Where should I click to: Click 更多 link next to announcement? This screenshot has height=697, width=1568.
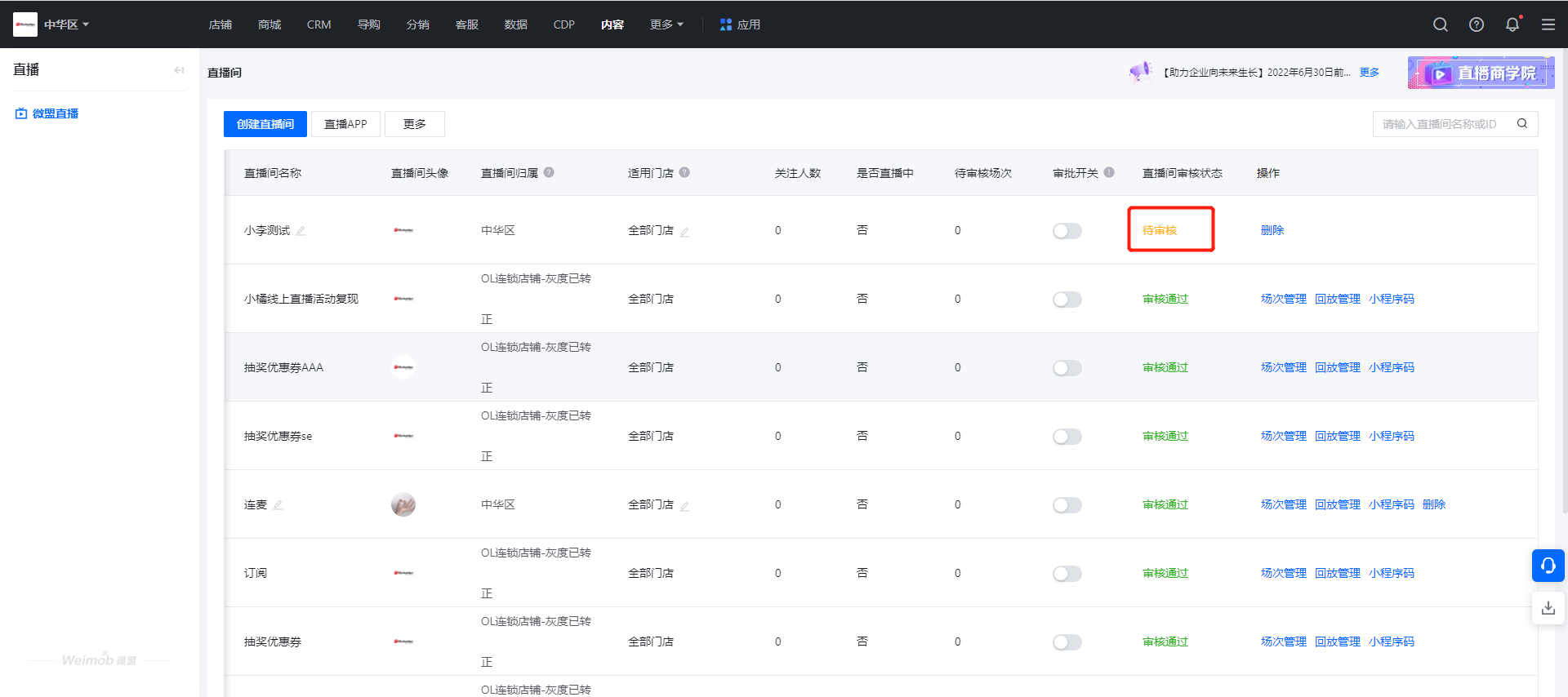[1370, 73]
